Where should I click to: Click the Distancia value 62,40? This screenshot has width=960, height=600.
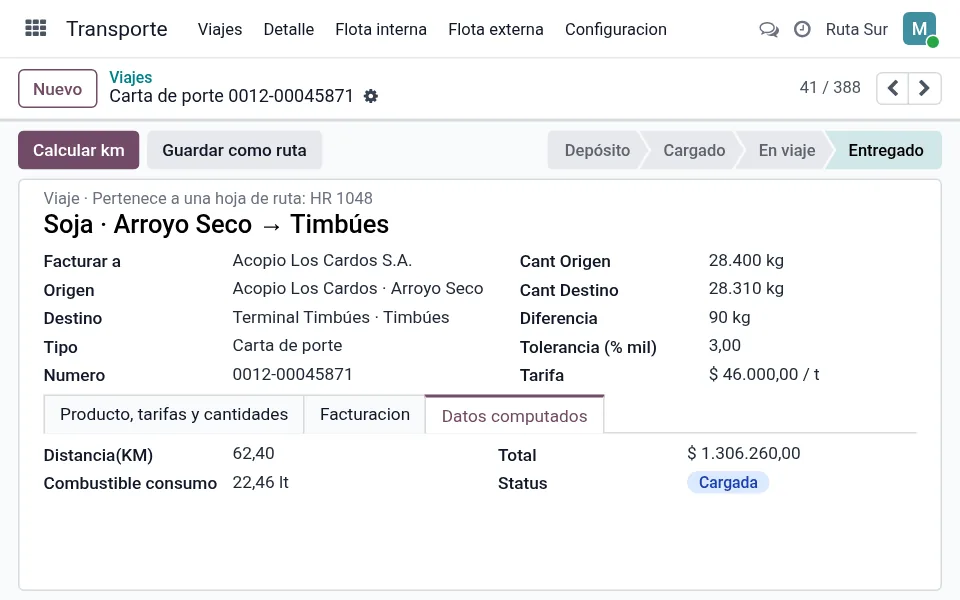point(253,453)
